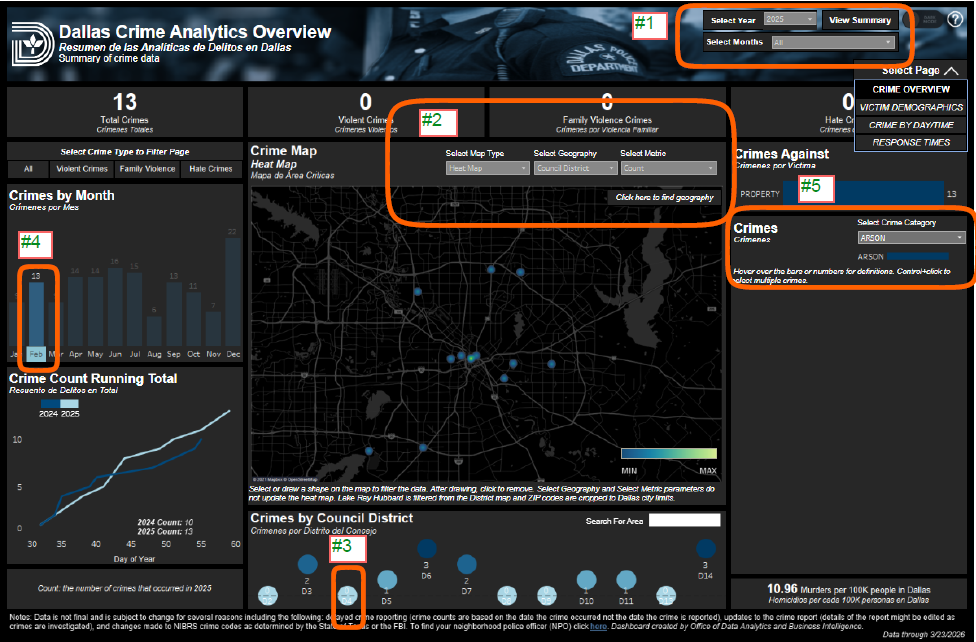Screen dimensions: 976x642
Task: Click the Search For Area input field
Action: (x=684, y=520)
